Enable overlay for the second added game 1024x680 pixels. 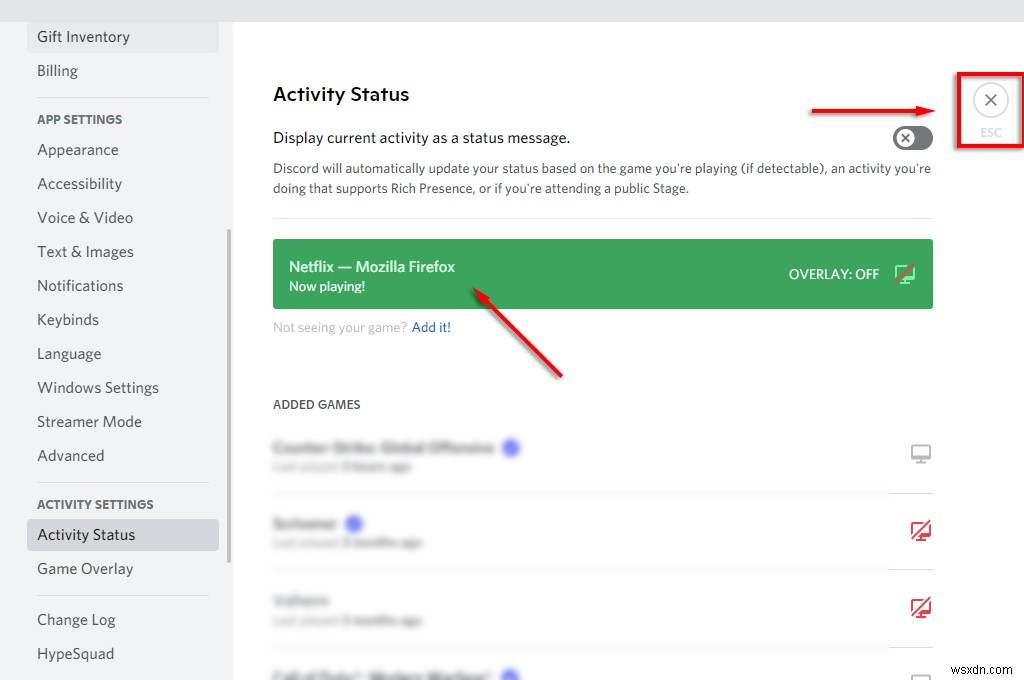point(919,530)
